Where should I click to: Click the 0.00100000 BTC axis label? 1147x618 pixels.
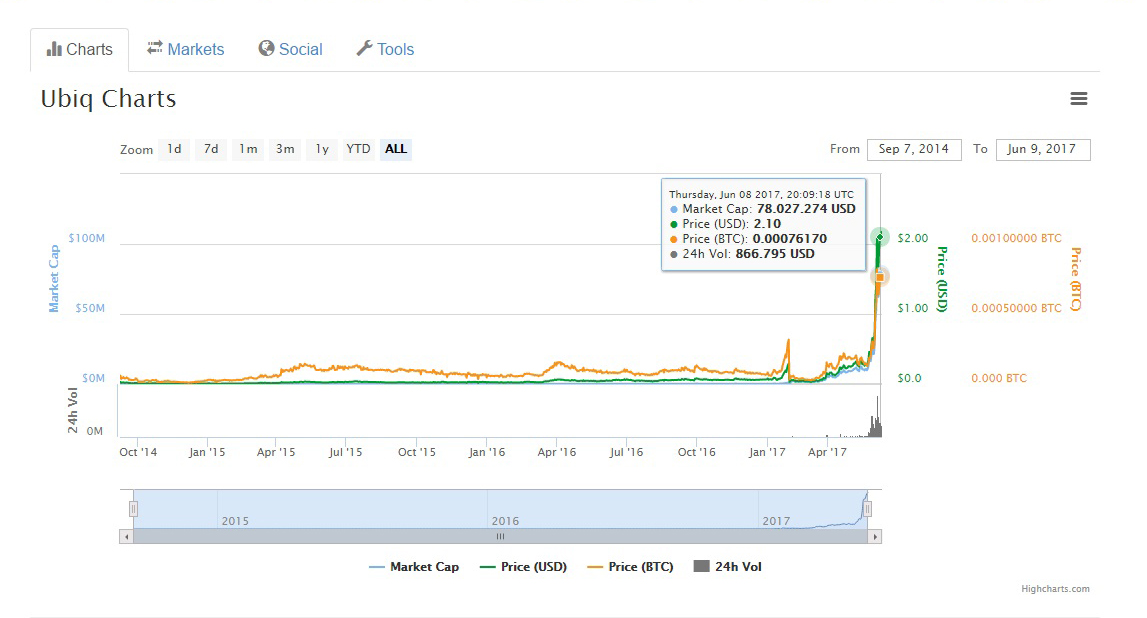pos(1016,238)
